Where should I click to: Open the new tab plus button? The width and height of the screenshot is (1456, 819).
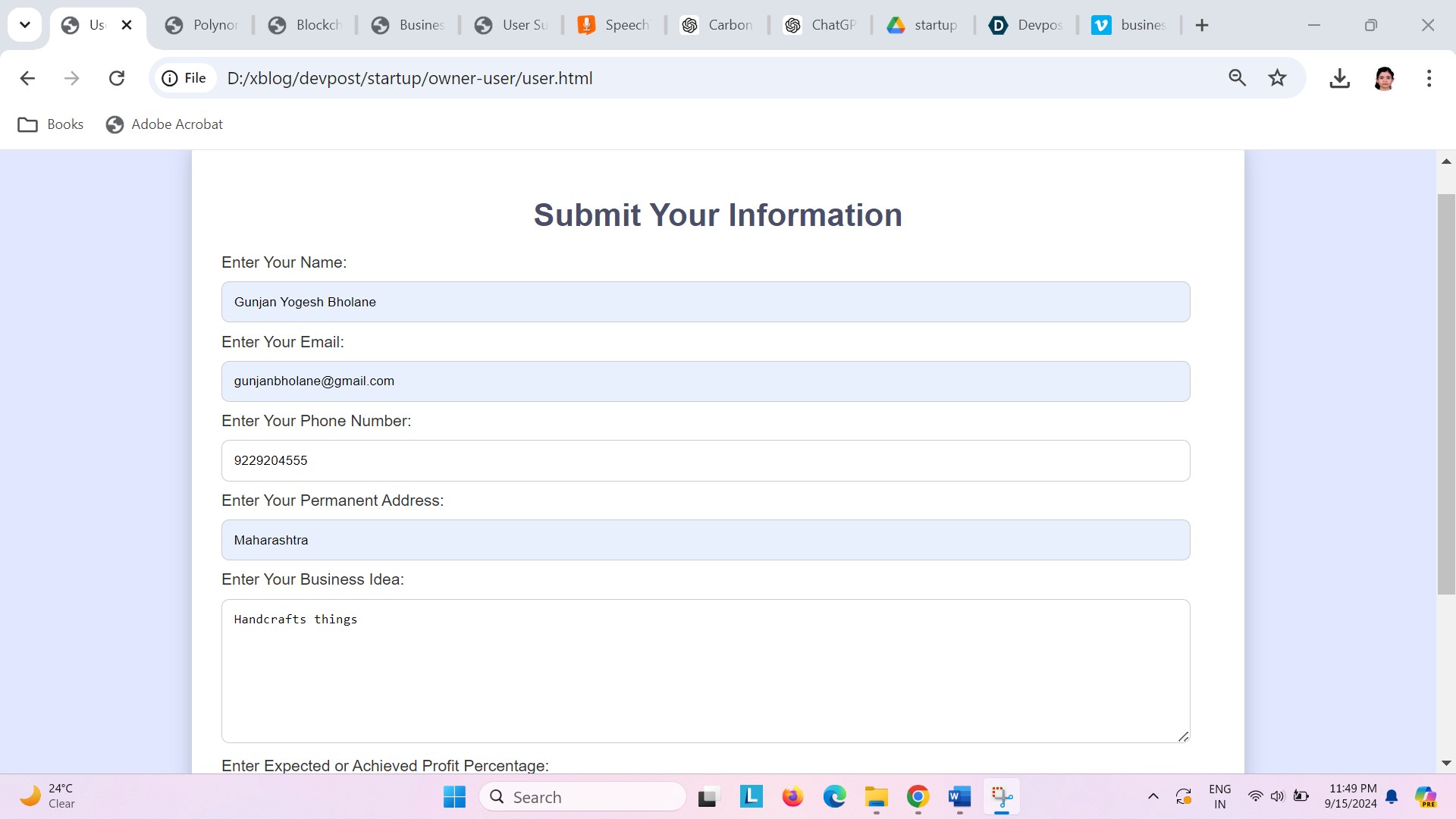coord(1202,25)
